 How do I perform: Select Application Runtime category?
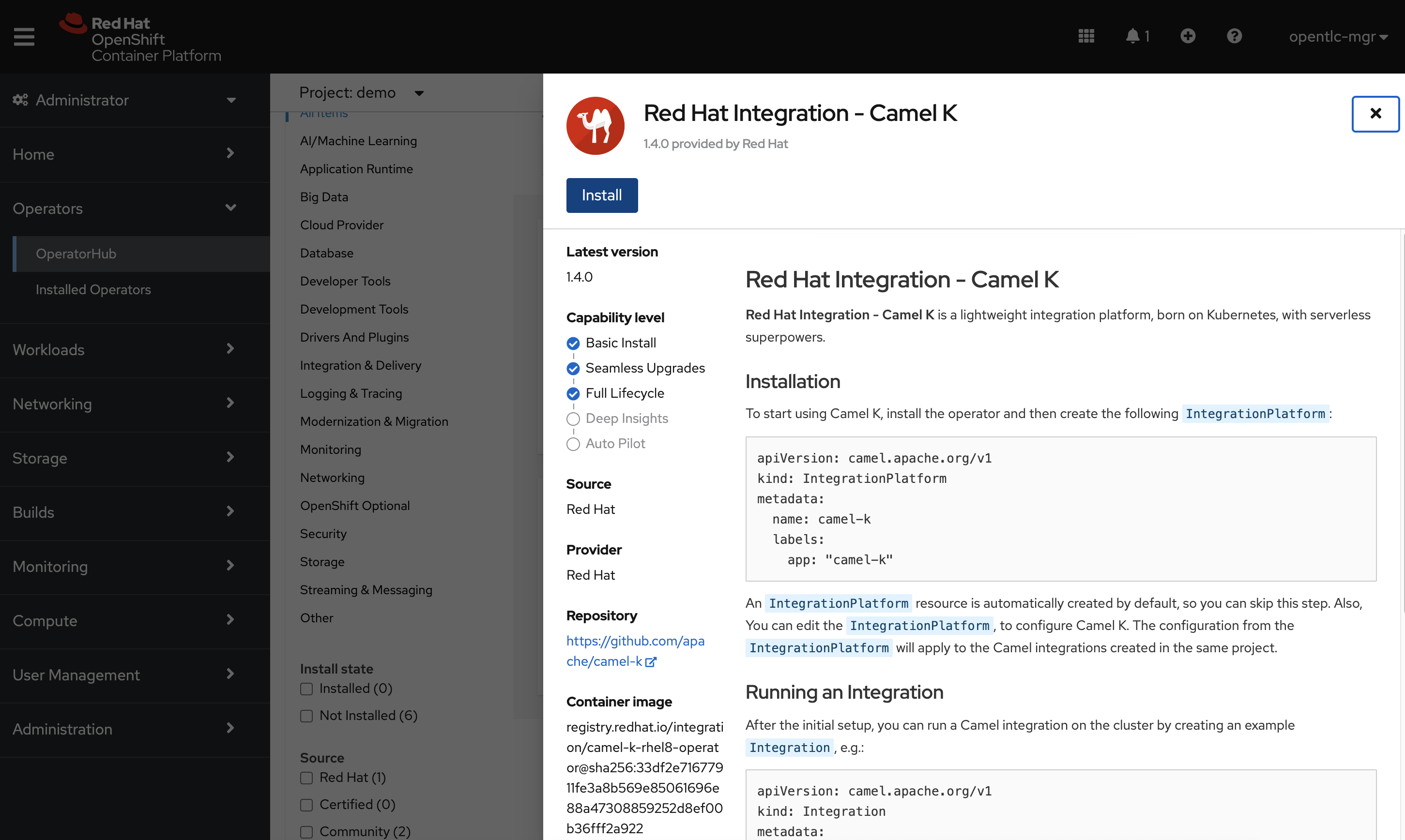pos(356,169)
